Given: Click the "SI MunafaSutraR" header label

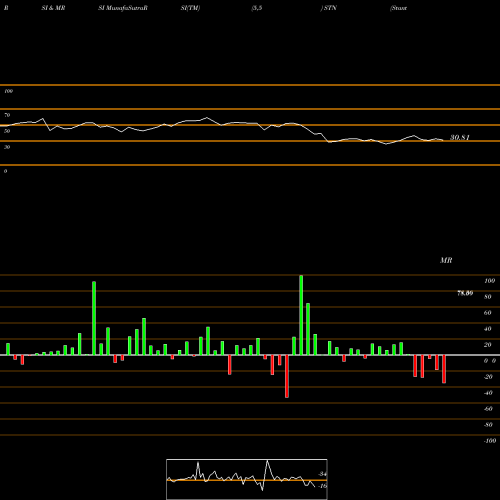Looking at the screenshot, I should point(123,8).
